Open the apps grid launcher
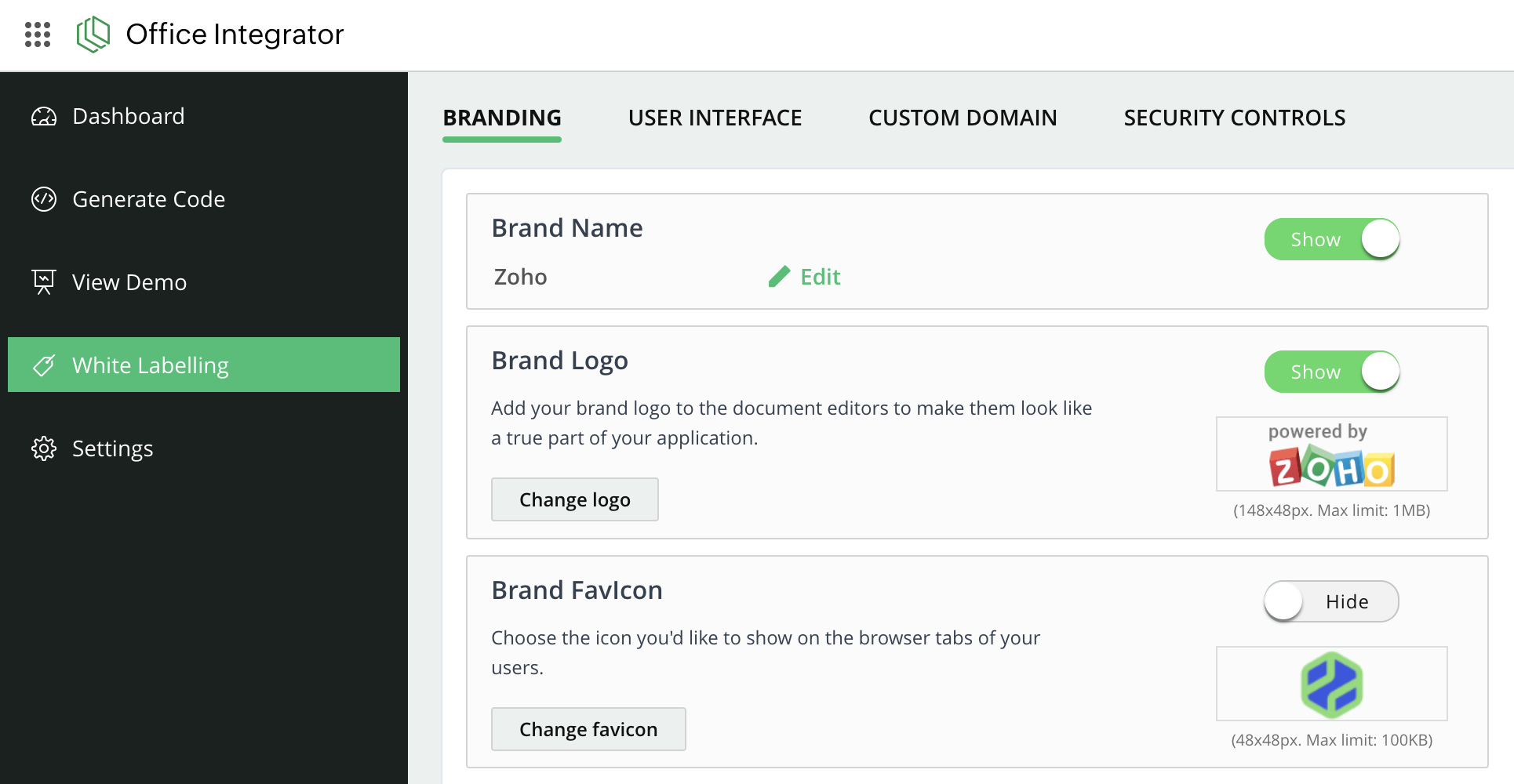Screen dimensions: 1514x784 [x=38, y=34]
